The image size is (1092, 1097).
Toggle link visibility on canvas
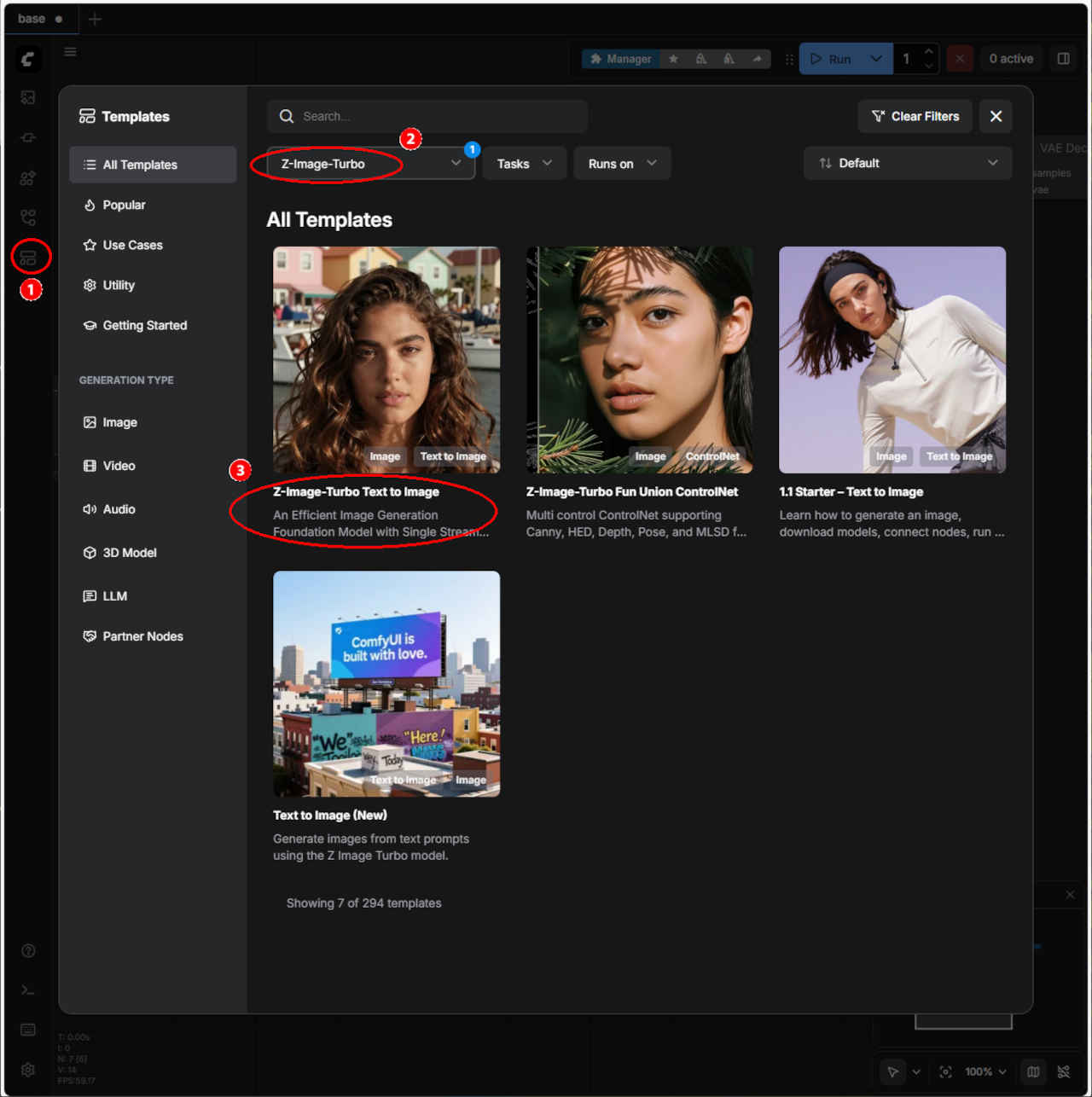click(x=1064, y=1072)
